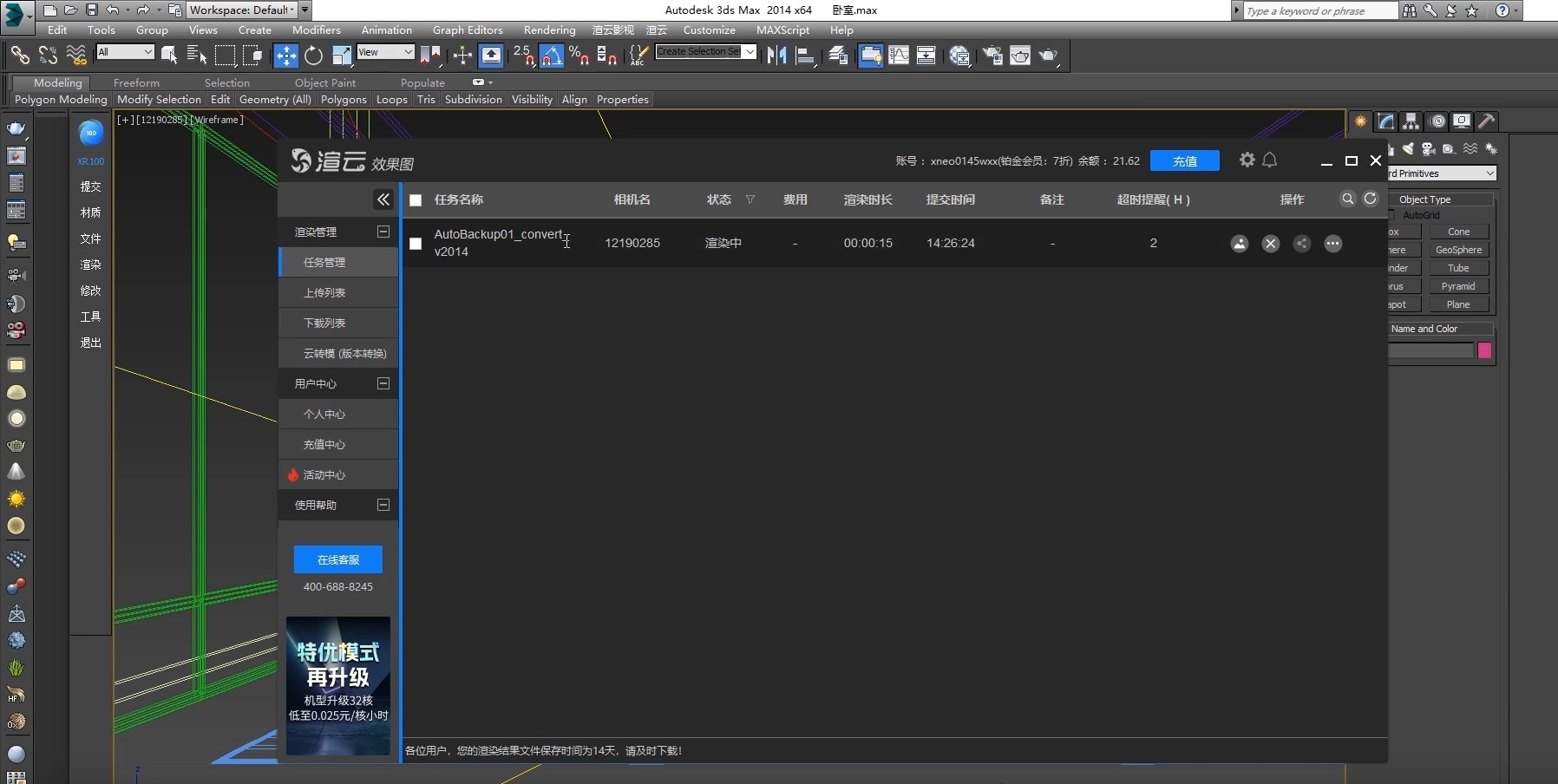This screenshot has width=1558, height=784.
Task: Open the 活动中心 activity center
Action: (338, 474)
